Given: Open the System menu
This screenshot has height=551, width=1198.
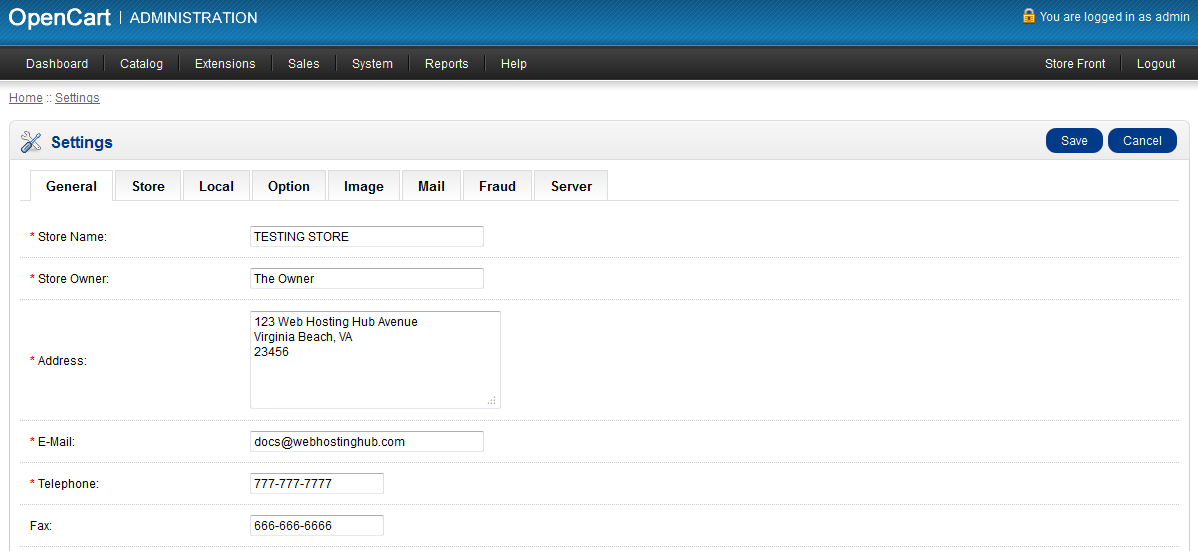Looking at the screenshot, I should coord(372,64).
